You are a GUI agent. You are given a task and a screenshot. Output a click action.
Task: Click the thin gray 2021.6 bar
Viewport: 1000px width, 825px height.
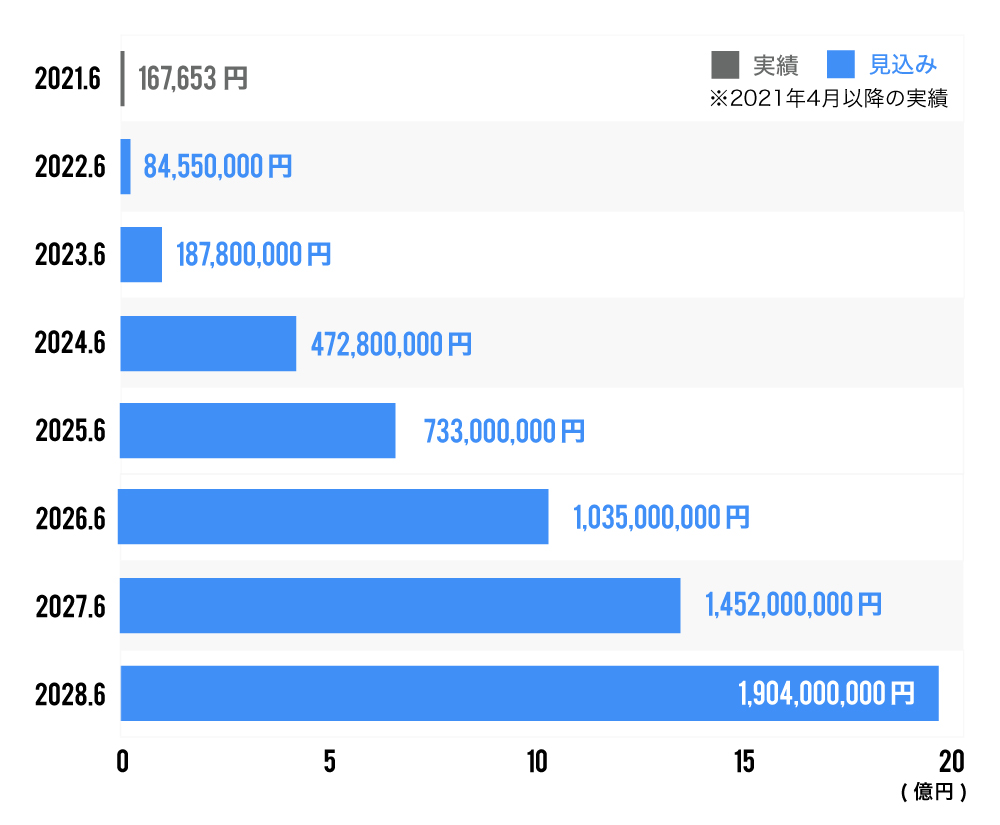click(122, 79)
